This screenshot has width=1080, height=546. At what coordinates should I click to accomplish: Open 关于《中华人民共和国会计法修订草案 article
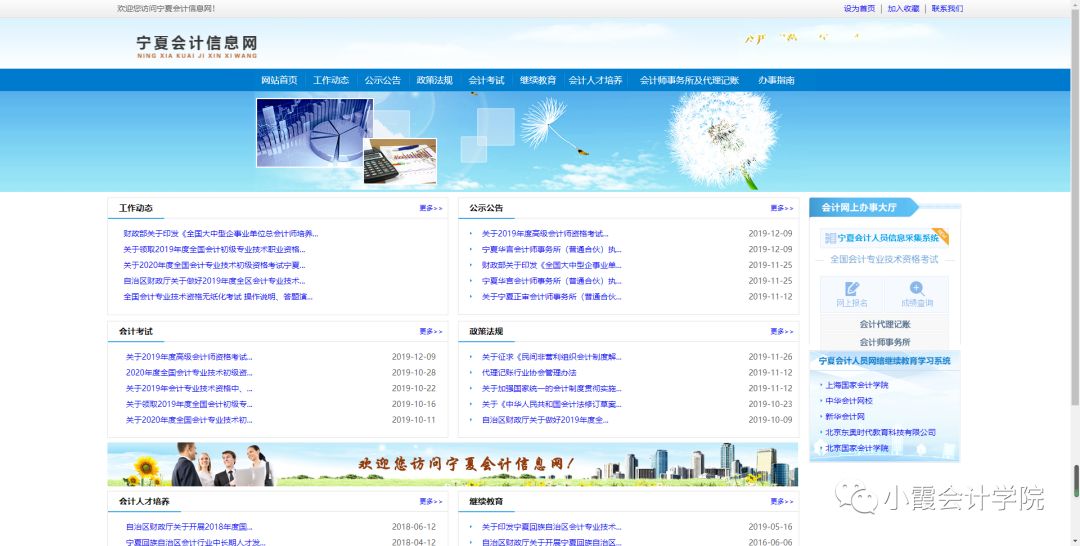tap(551, 404)
